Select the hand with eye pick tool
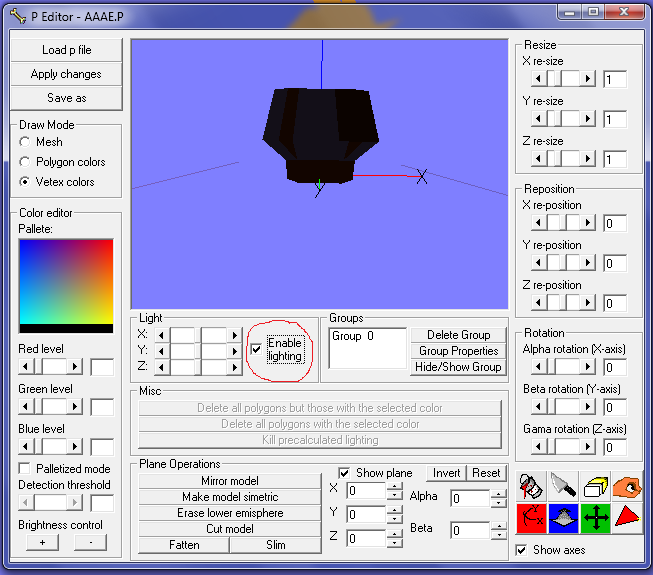Viewport: 653px width, 575px height. coord(627,486)
